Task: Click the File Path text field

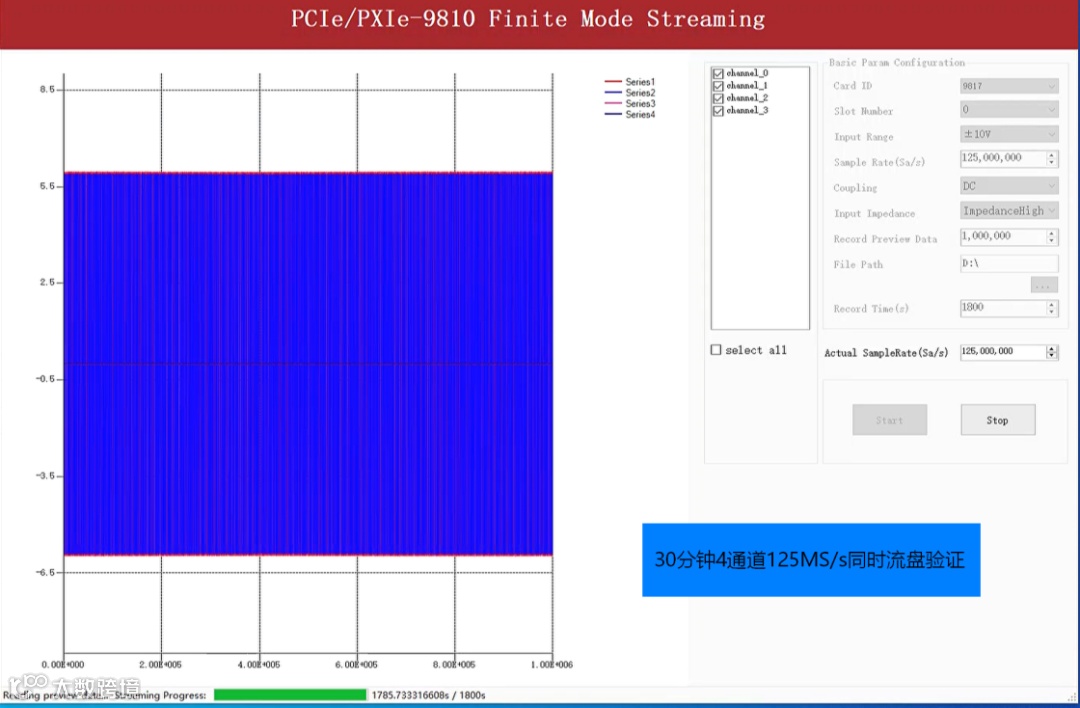Action: pos(1009,263)
